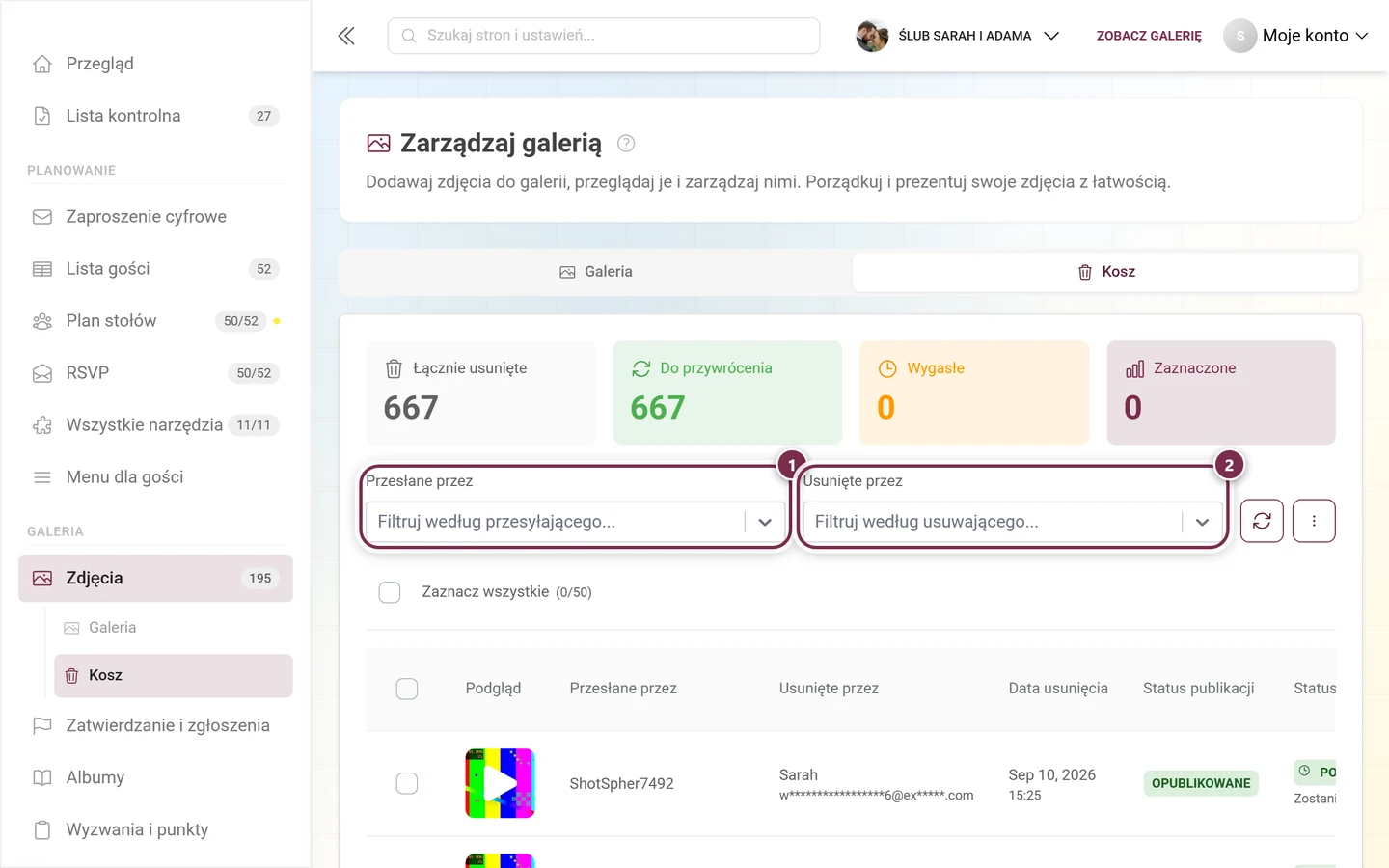Image resolution: width=1389 pixels, height=868 pixels.
Task: Open Galeria submenu item under Zdjęcia
Action: (174, 628)
